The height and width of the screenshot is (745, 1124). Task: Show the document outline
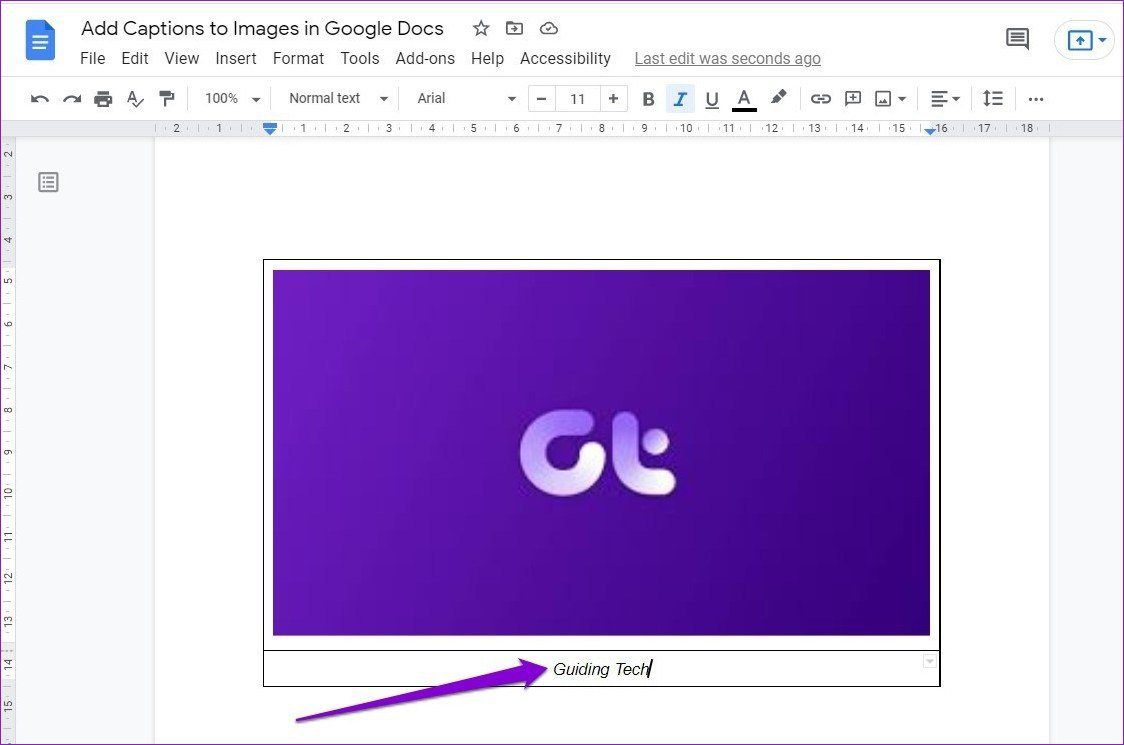[48, 182]
